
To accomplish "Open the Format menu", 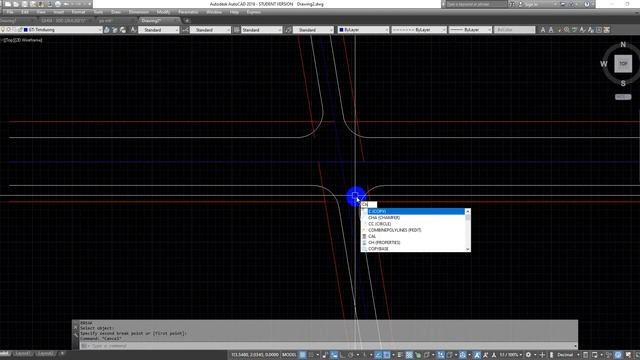I will coord(78,12).
